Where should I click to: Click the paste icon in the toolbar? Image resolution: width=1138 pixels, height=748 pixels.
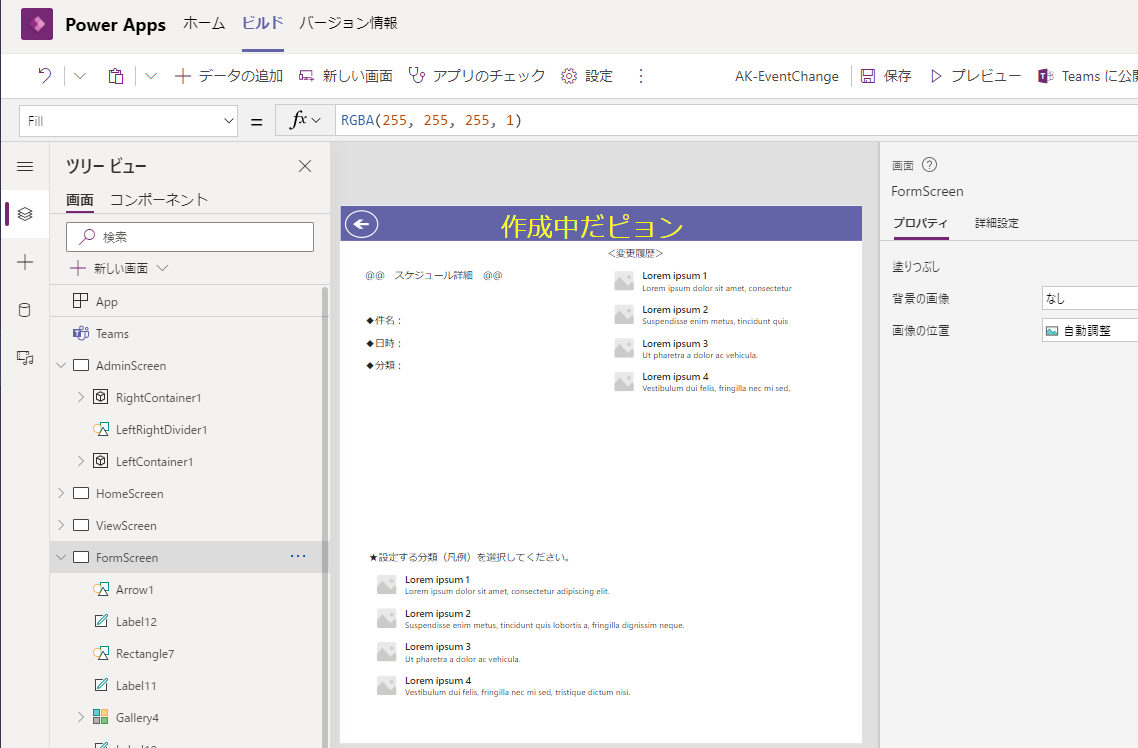(x=114, y=75)
